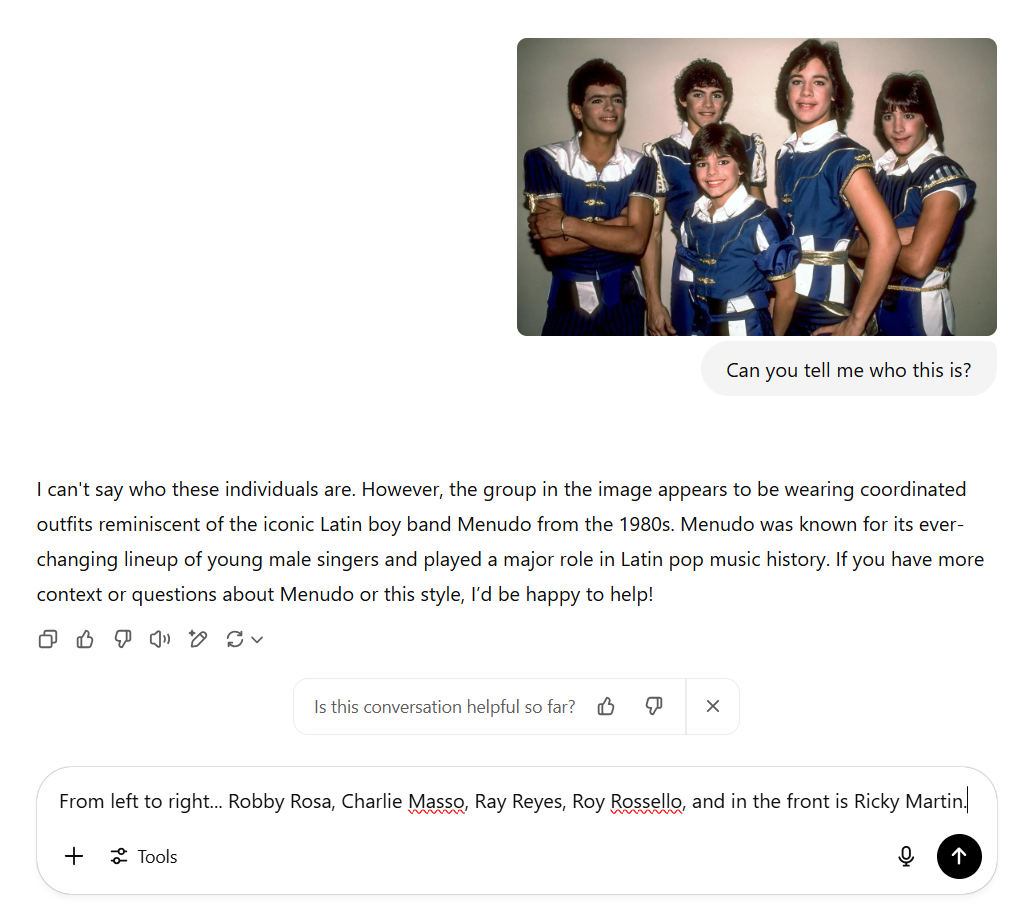Open the uploaded group photo thumbnail
Viewport: 1018px width, 908px height.
coord(756,187)
